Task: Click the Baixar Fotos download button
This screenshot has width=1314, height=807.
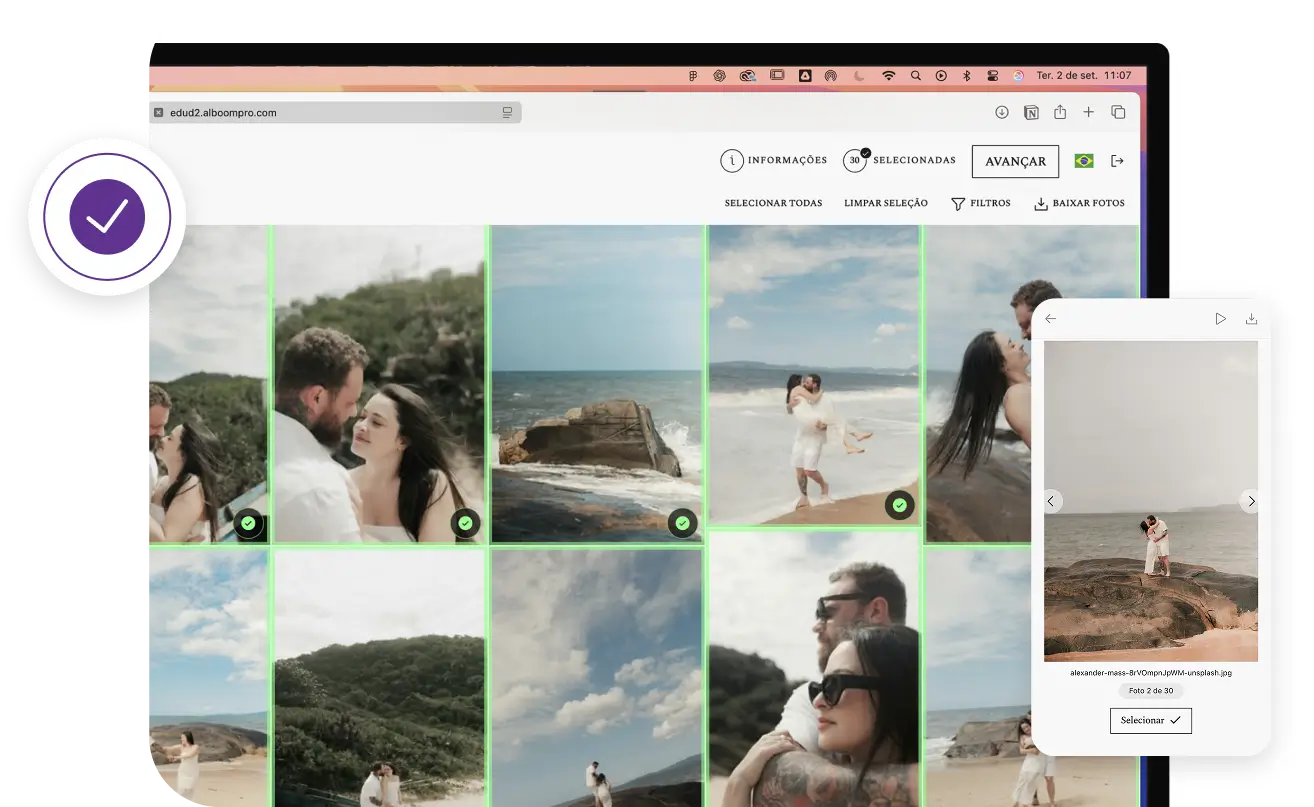Action: [1079, 204]
